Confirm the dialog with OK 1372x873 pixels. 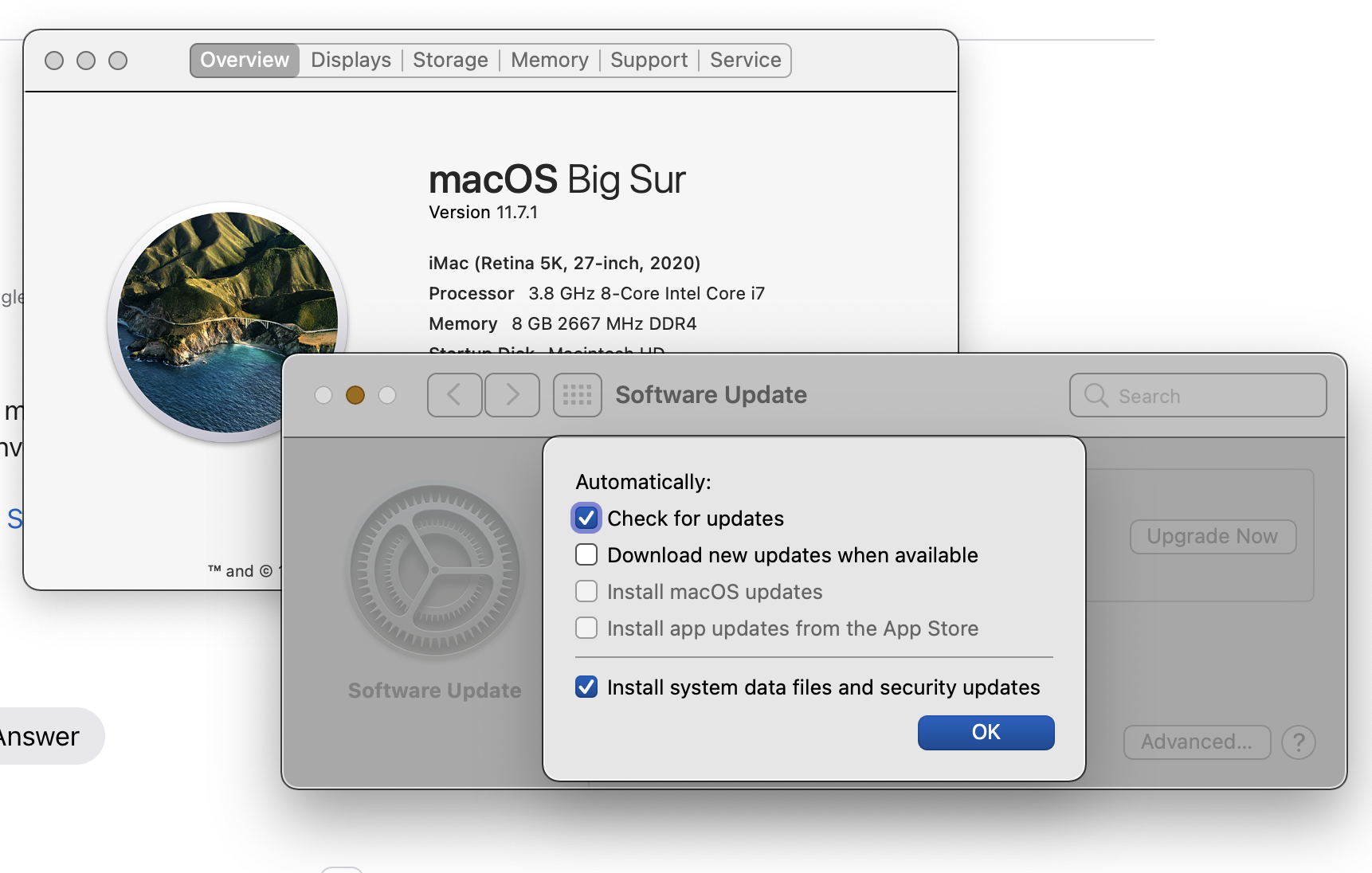986,733
